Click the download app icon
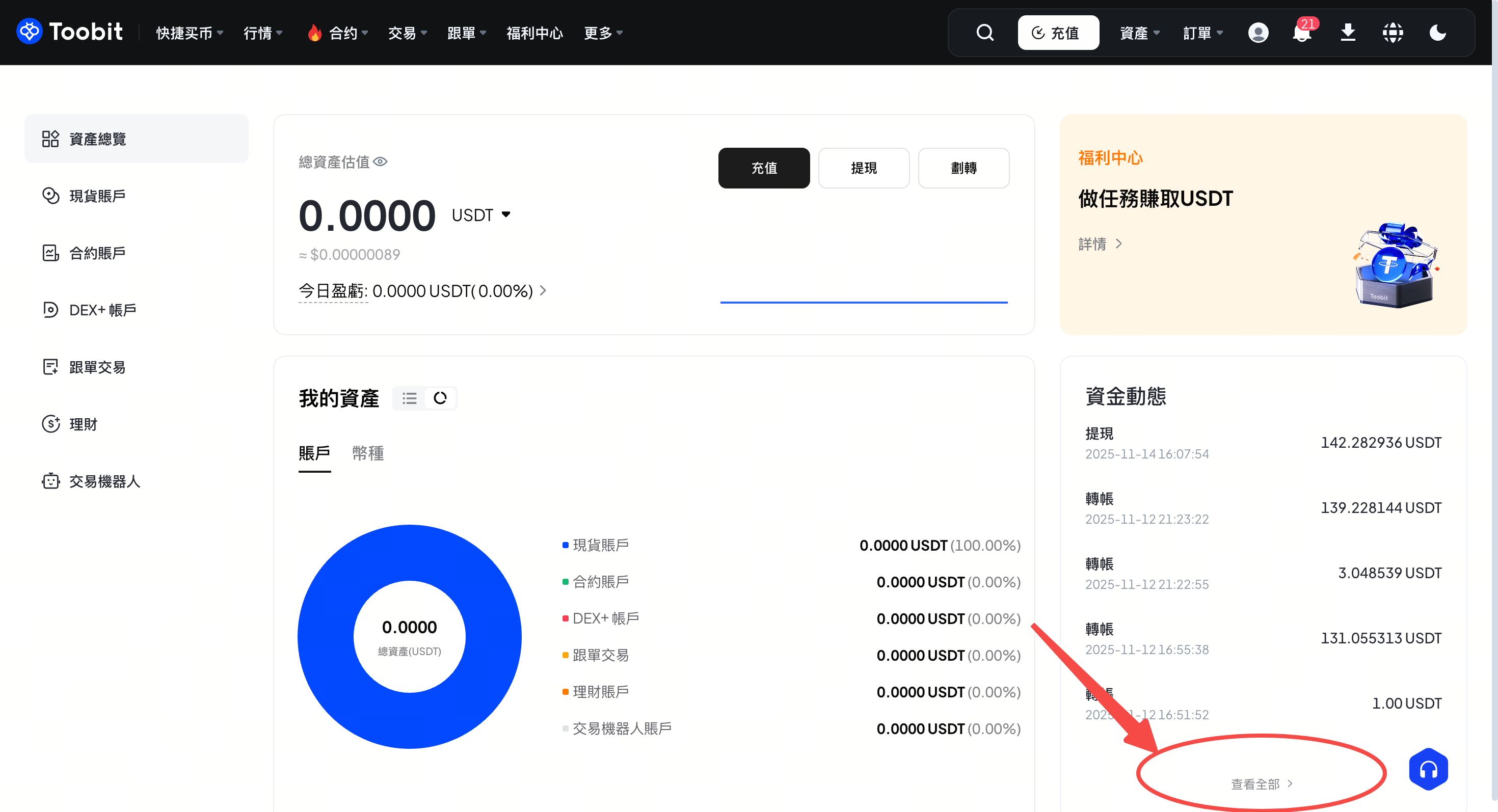Screen dimensions: 1498x812 [x=1347, y=33]
